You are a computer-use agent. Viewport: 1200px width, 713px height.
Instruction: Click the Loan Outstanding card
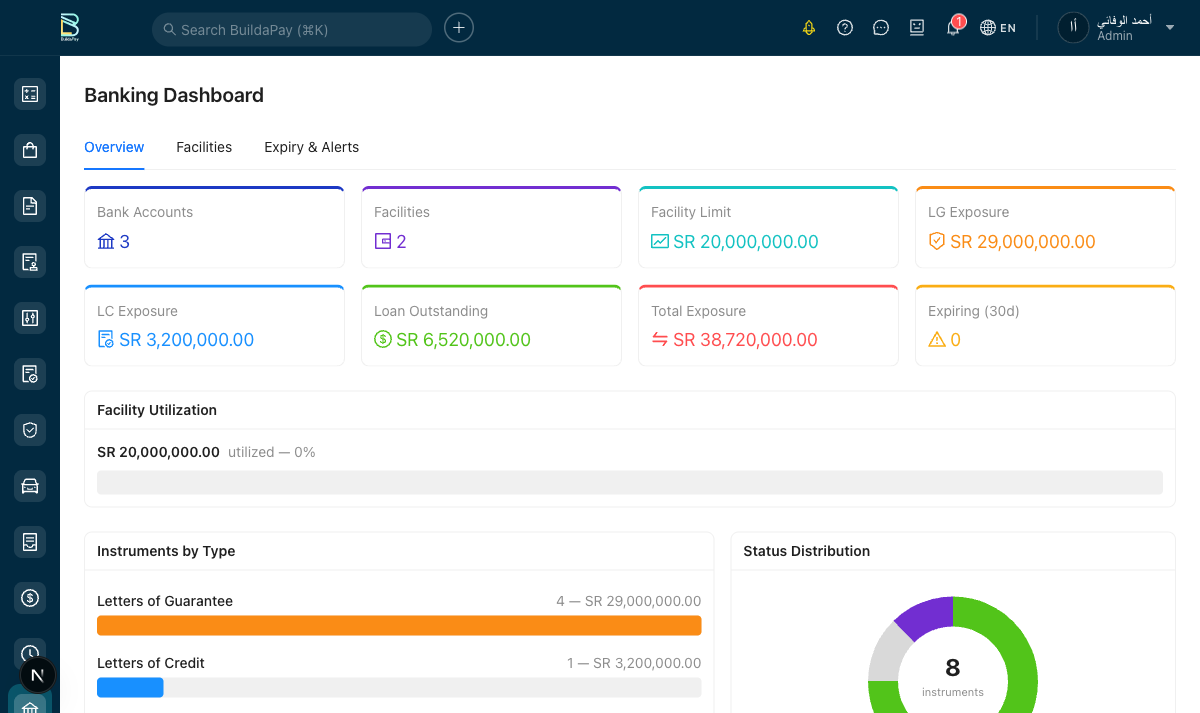tap(491, 325)
